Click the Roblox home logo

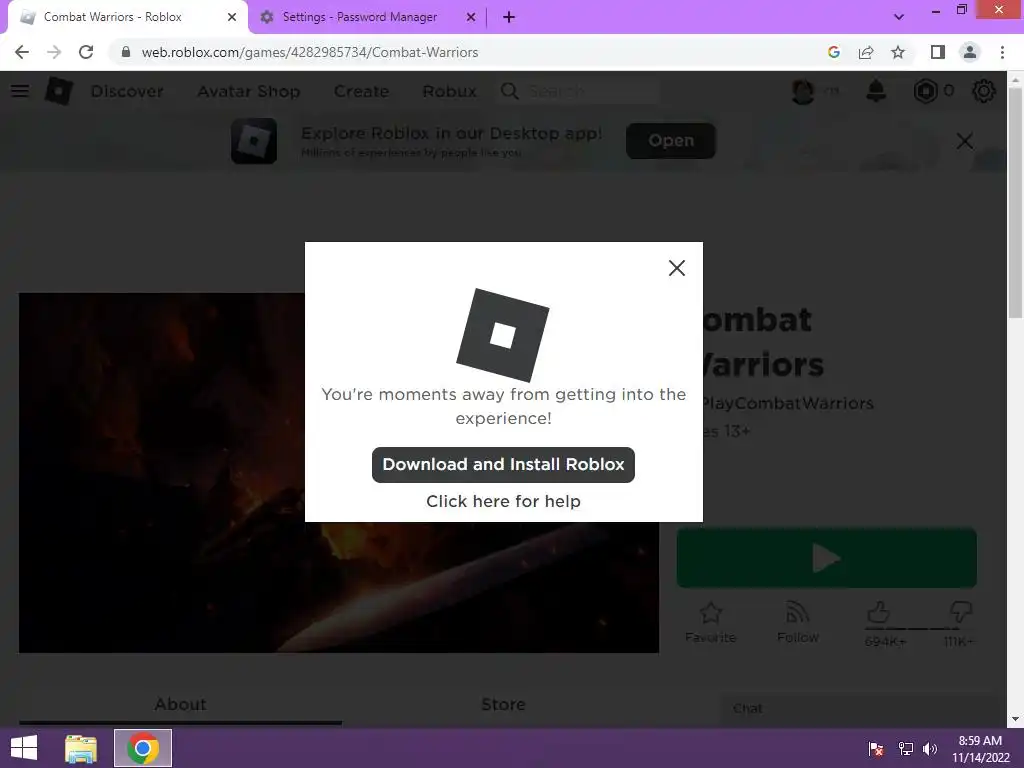(59, 91)
